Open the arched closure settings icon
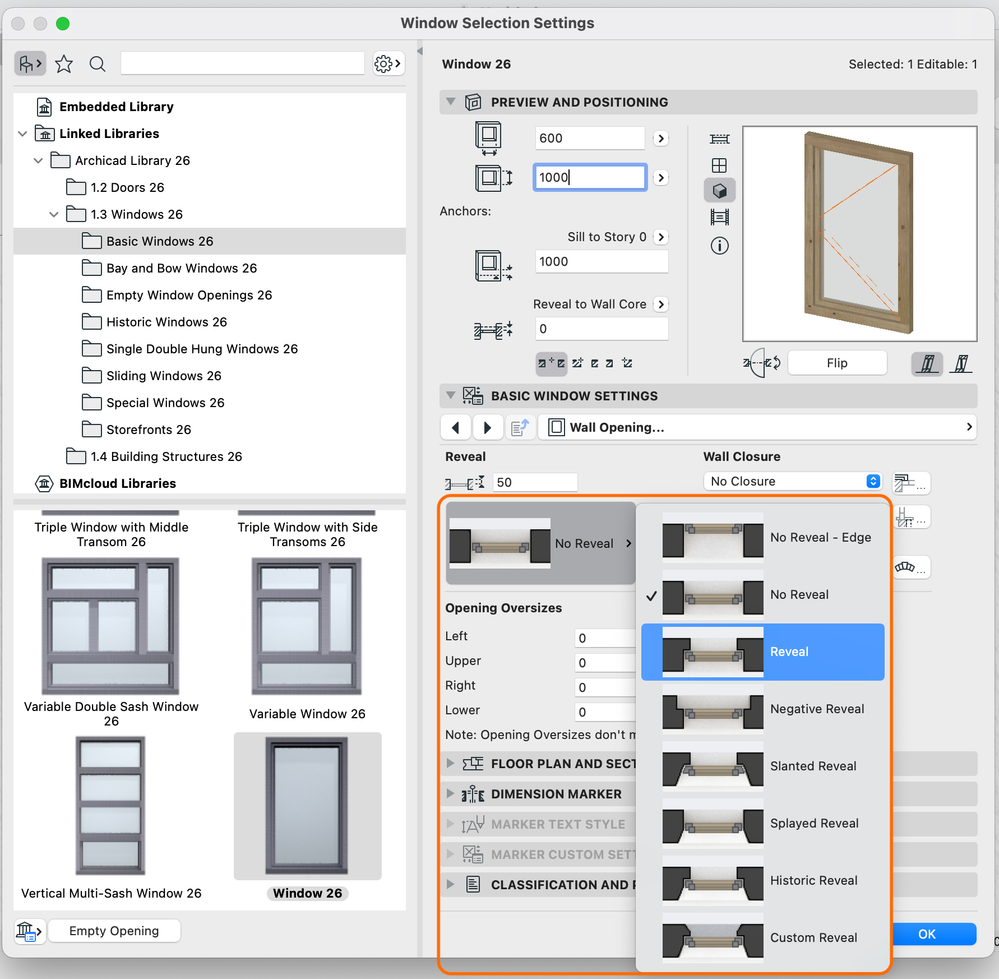This screenshot has width=999, height=979. tap(912, 567)
